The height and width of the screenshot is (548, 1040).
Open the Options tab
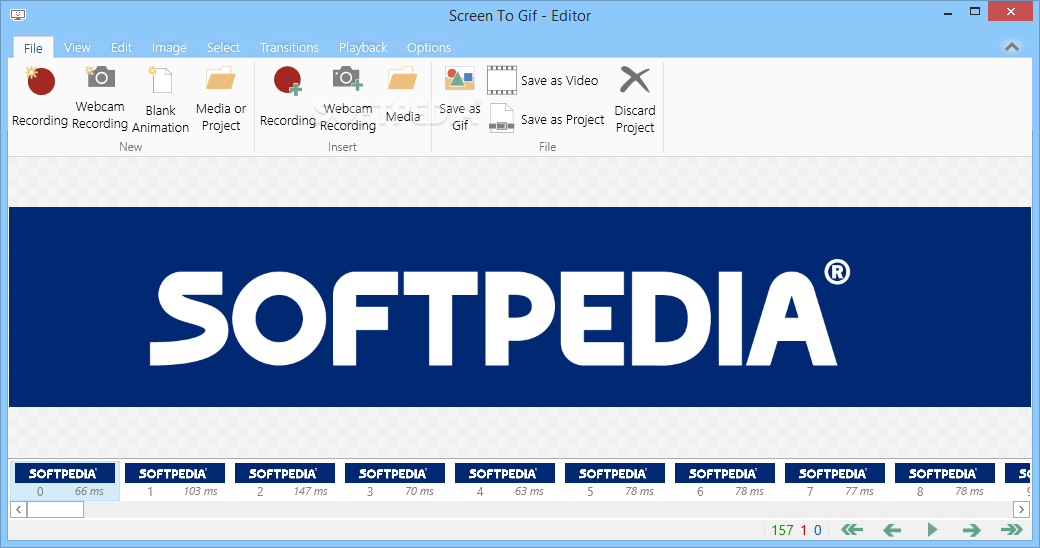(x=429, y=48)
